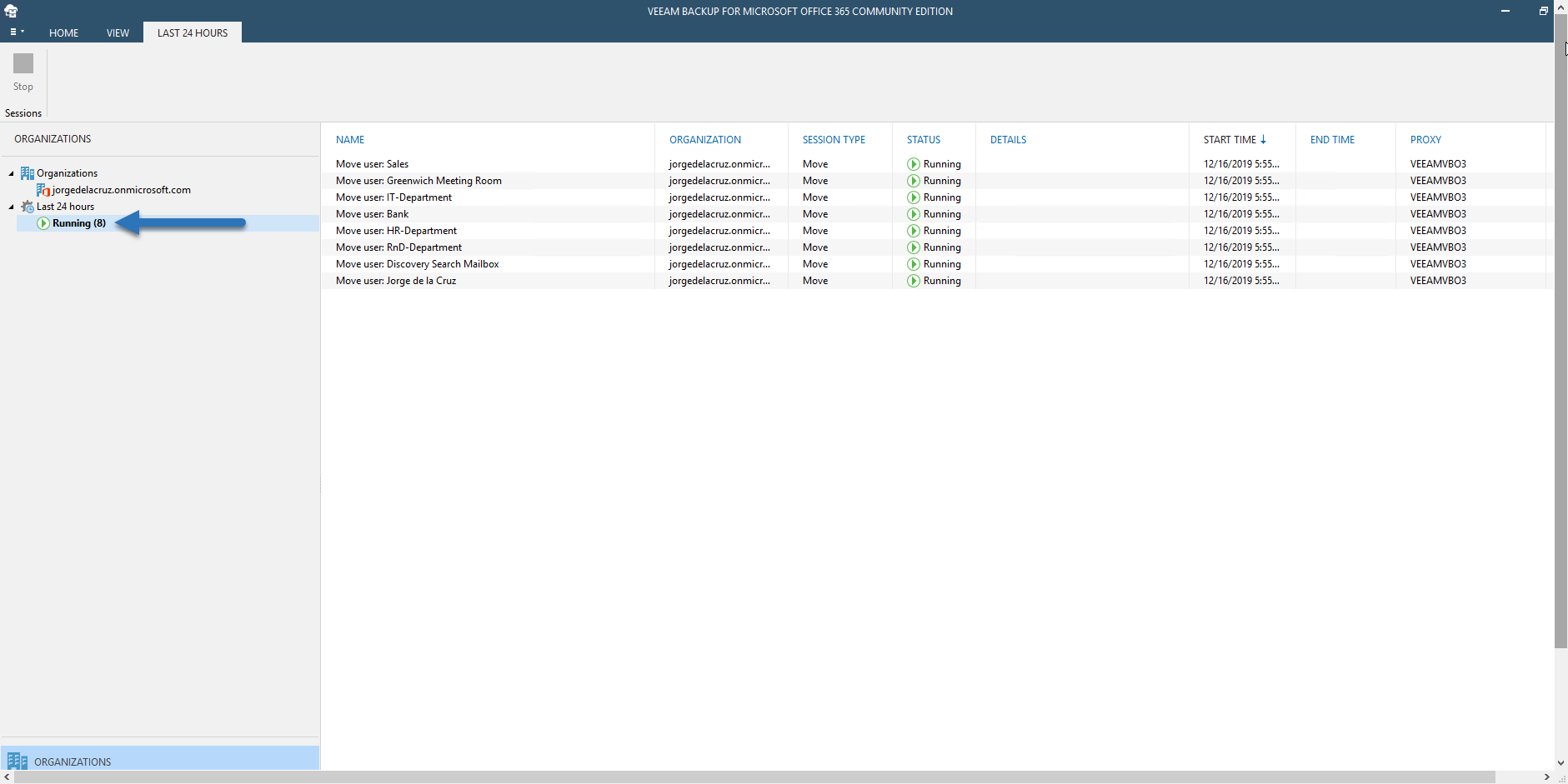Image resolution: width=1568 pixels, height=784 pixels.
Task: Click the Veeam logo icon in the title bar
Action: pyautogui.click(x=11, y=11)
